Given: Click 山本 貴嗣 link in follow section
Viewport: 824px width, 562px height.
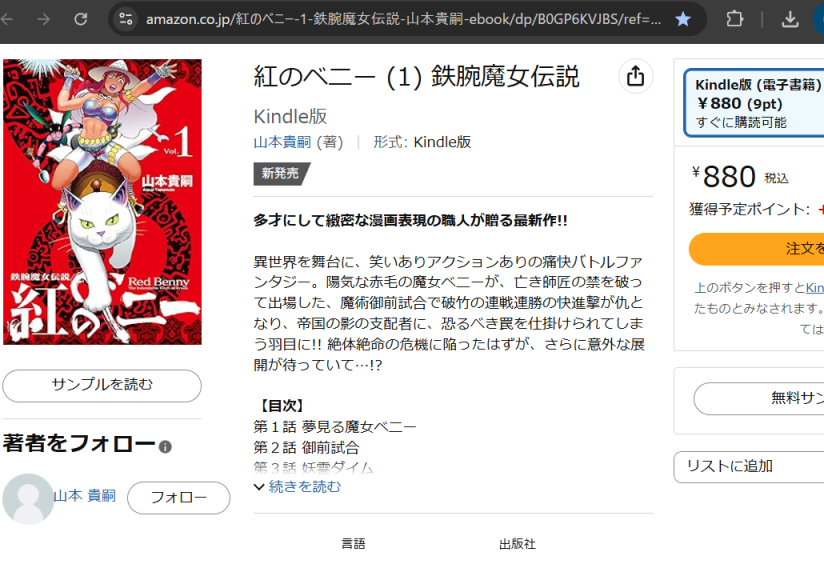Looking at the screenshot, I should tap(85, 496).
